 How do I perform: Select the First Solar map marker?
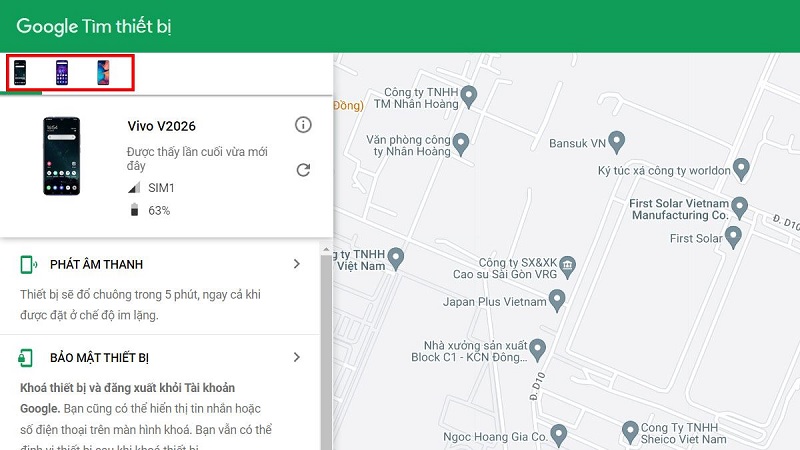point(733,237)
